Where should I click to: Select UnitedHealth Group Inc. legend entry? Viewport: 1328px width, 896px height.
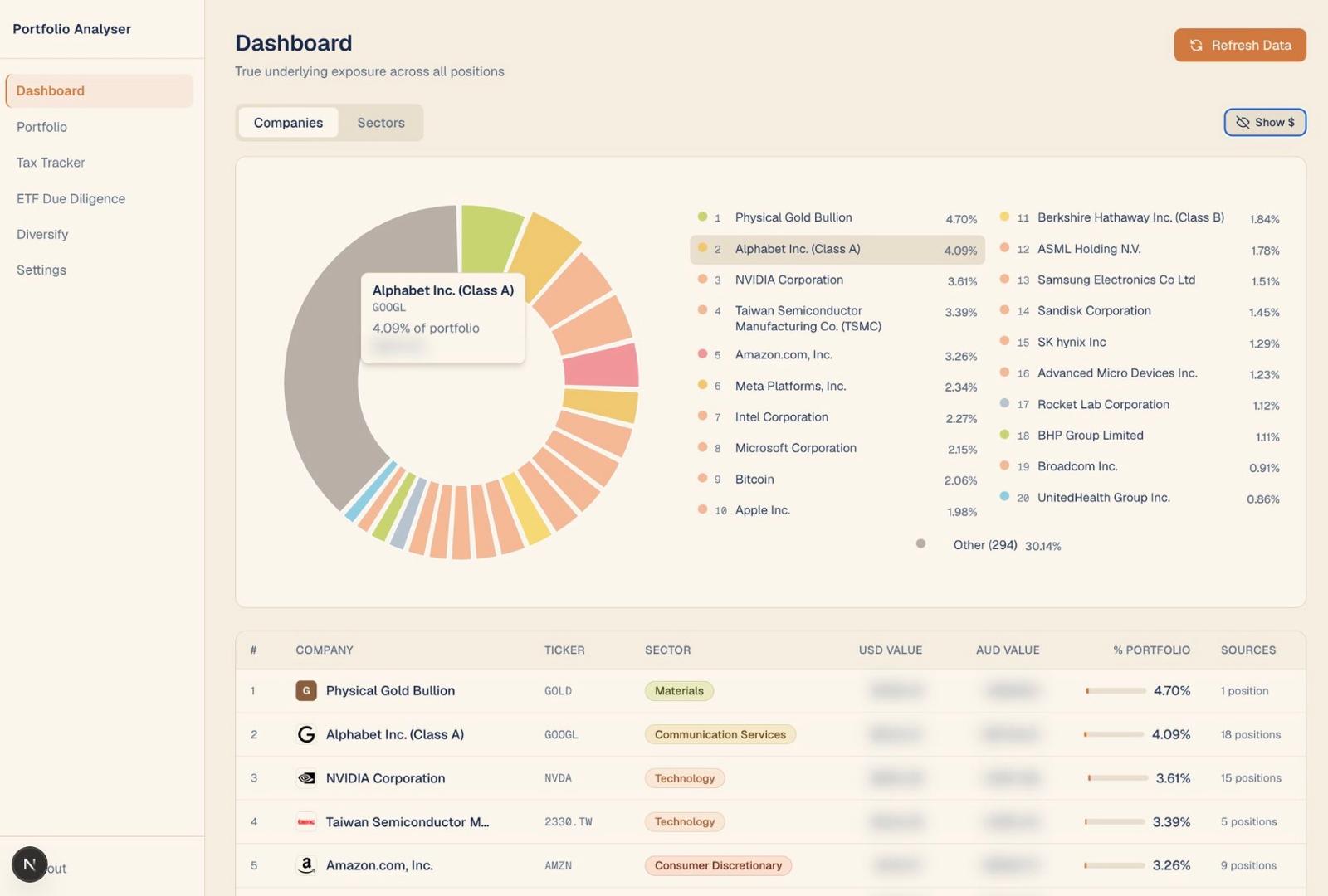1140,498
